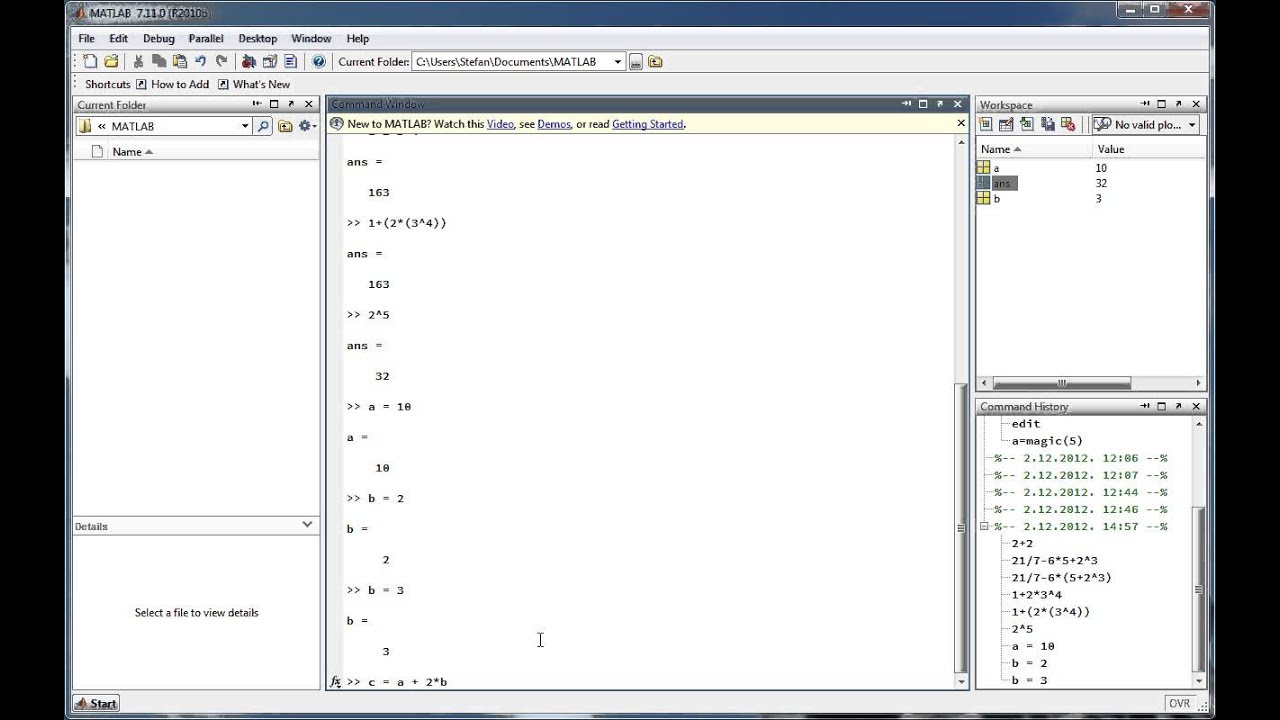This screenshot has height=720, width=1280.
Task: Go up one folder level in main toolbar
Action: [x=655, y=62]
